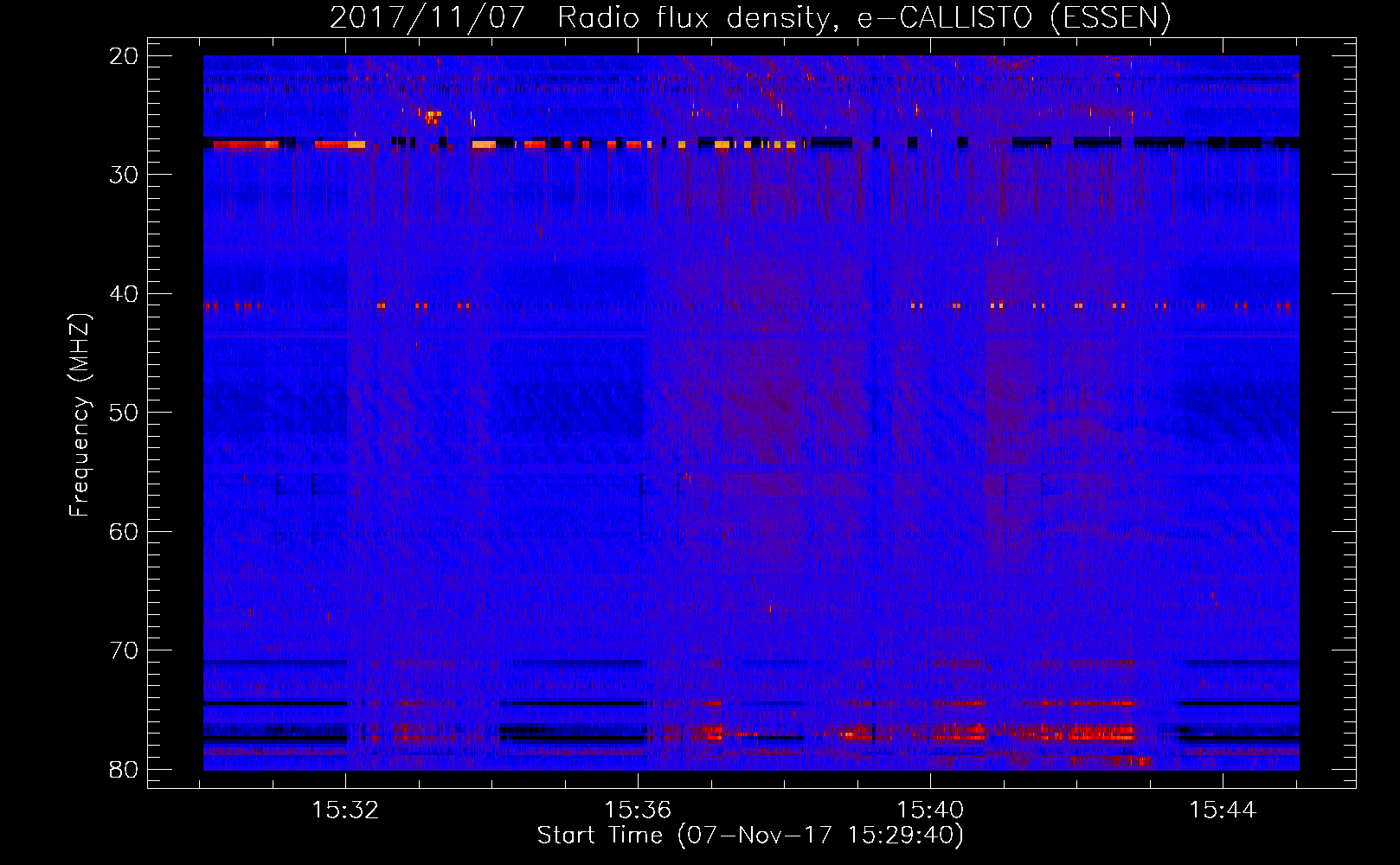Click the 70 frequency tick label
The width and height of the screenshot is (1400, 865).
click(x=125, y=650)
